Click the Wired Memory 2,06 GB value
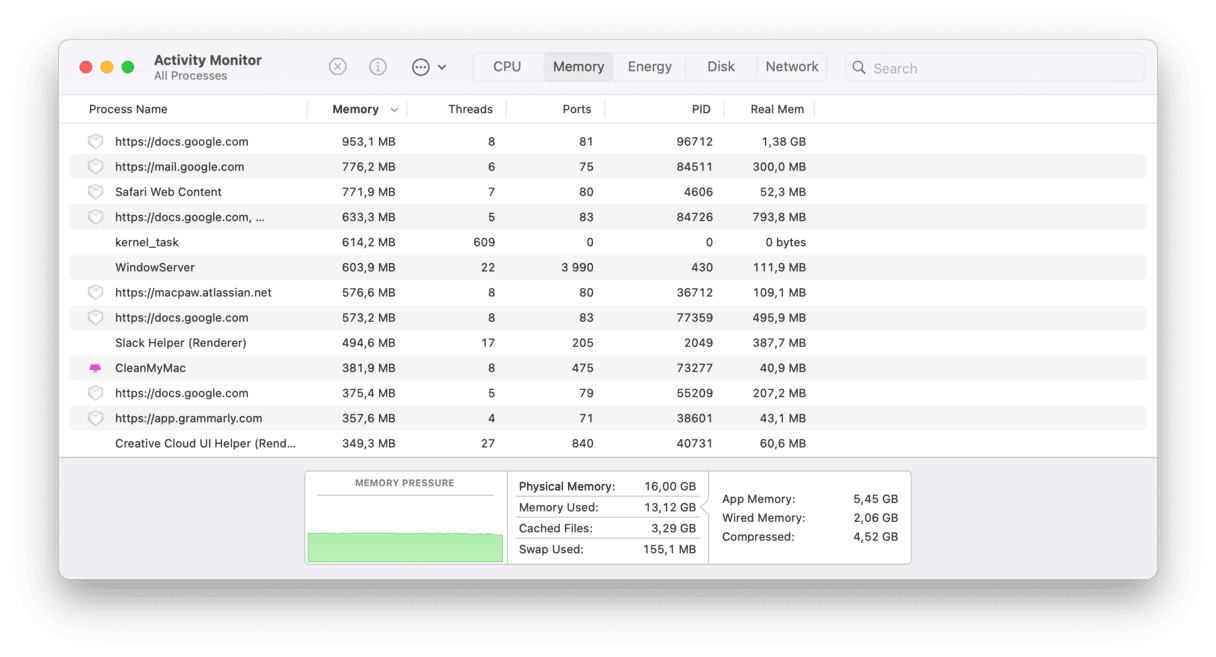The image size is (1216, 657). click(x=877, y=518)
